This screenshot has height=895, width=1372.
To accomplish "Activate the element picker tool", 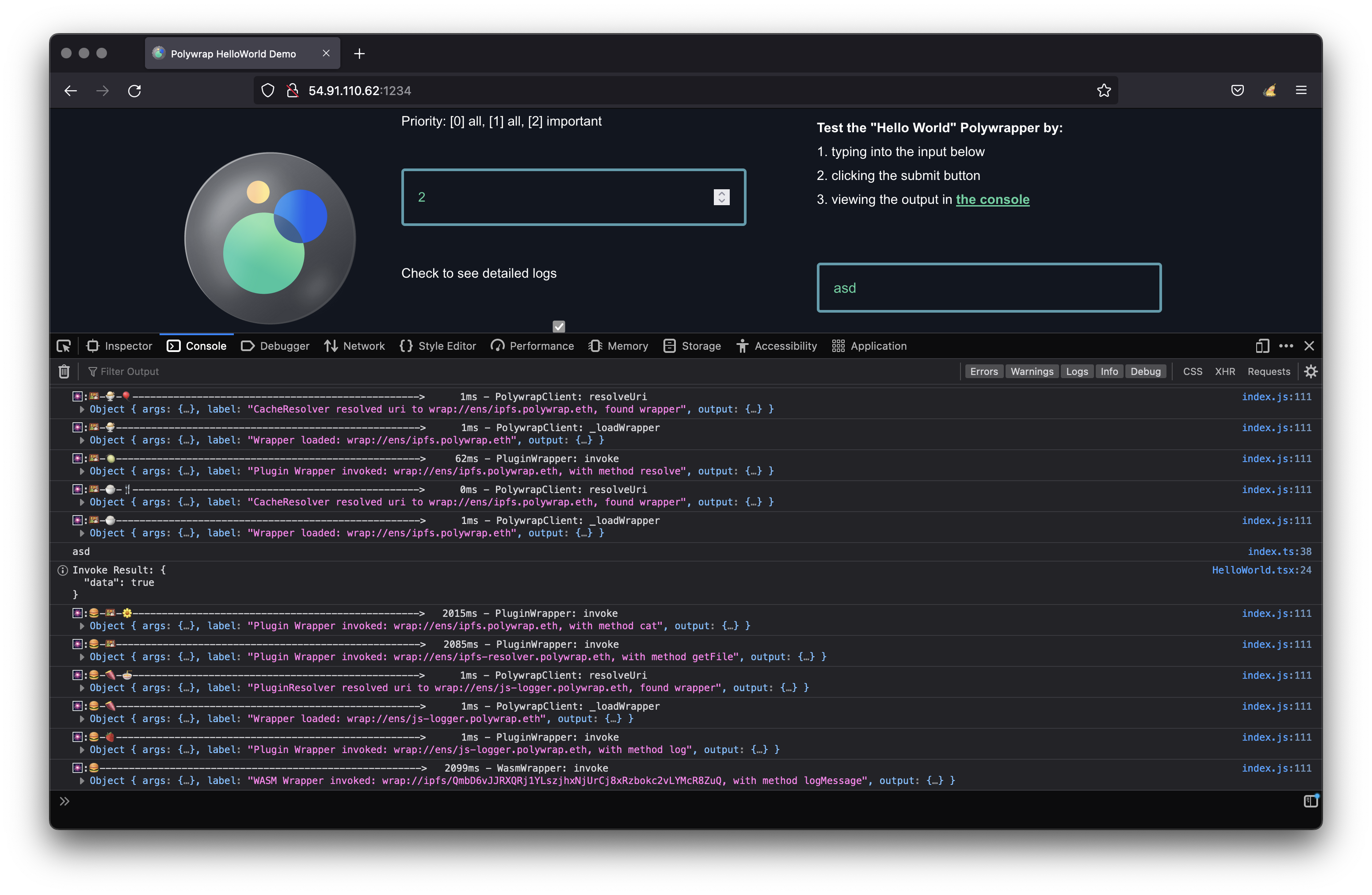I will point(63,346).
